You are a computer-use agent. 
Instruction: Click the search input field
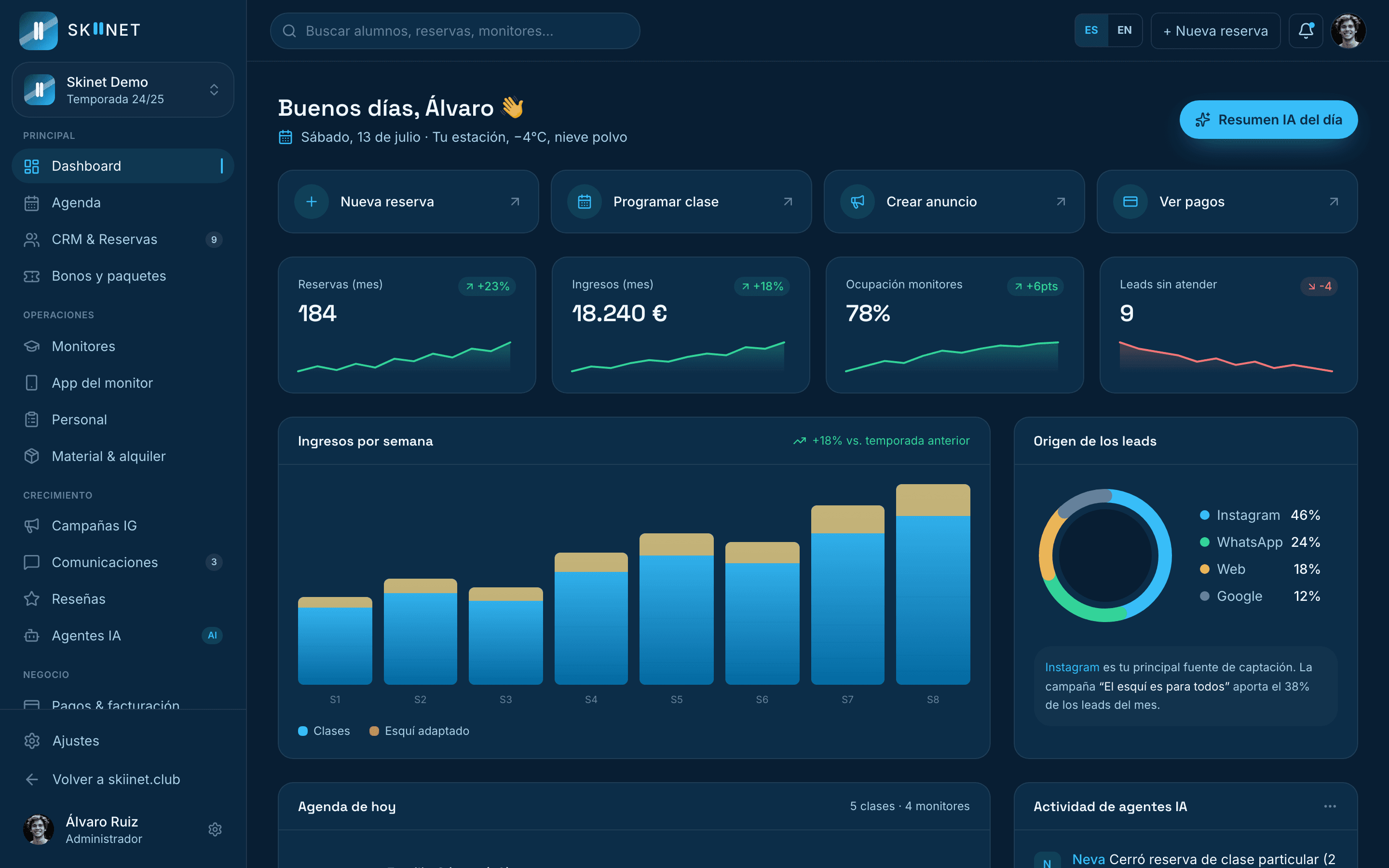click(455, 31)
